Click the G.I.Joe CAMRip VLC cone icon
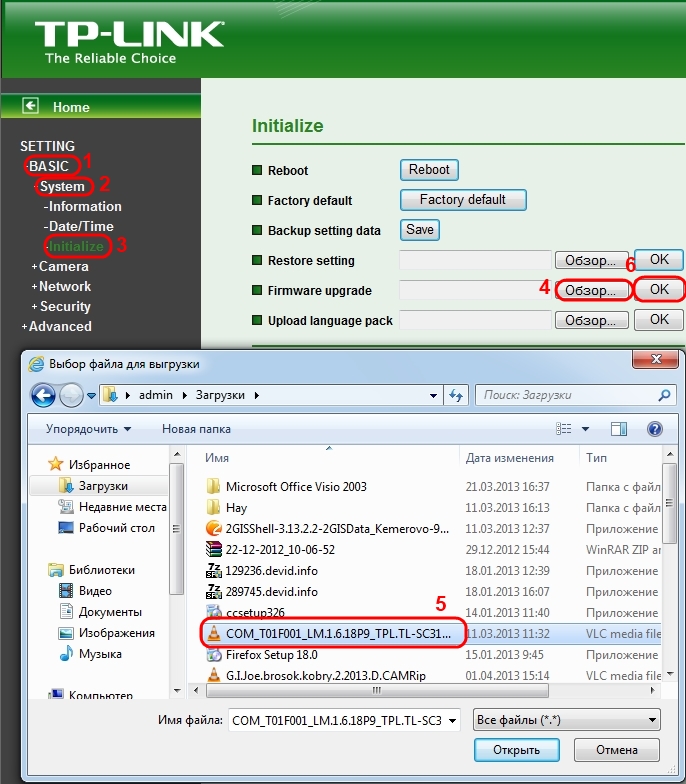Image resolution: width=686 pixels, height=784 pixels. 214,675
